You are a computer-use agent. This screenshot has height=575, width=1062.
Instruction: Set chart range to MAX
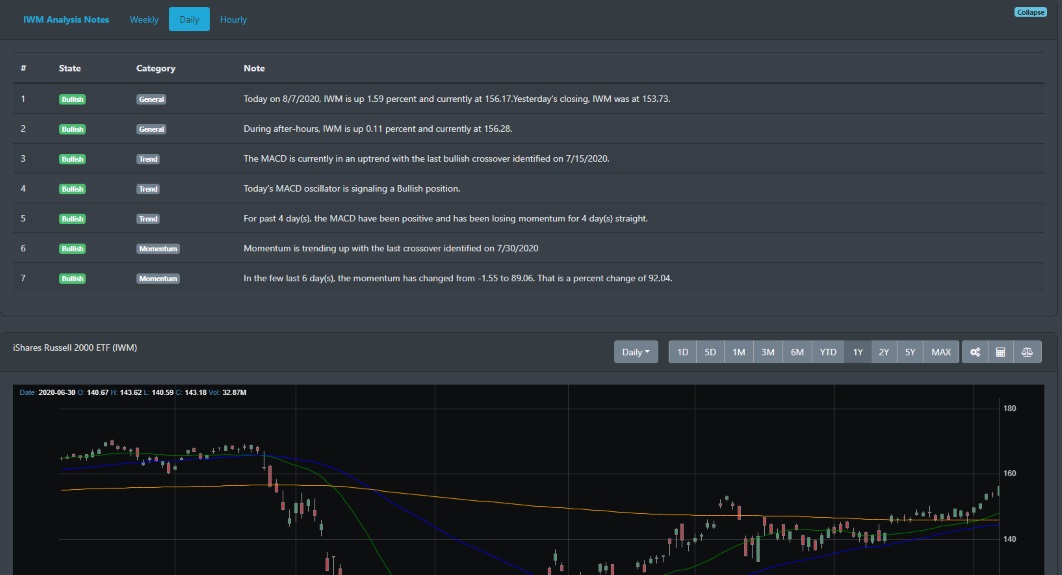941,352
